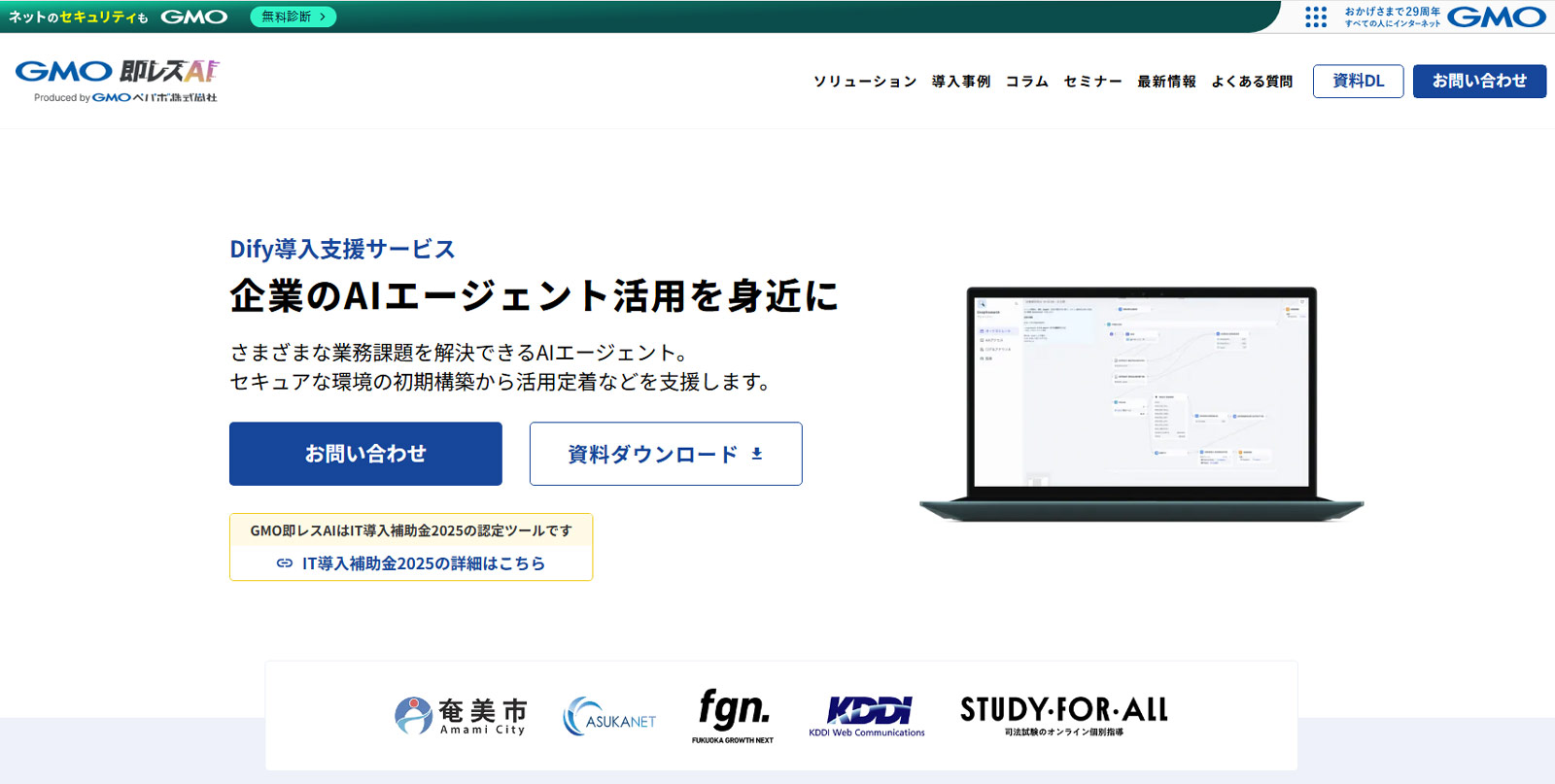The height and width of the screenshot is (784, 1555).
Task: Click the ネットのセキュリティも banner text
Action: (79, 17)
